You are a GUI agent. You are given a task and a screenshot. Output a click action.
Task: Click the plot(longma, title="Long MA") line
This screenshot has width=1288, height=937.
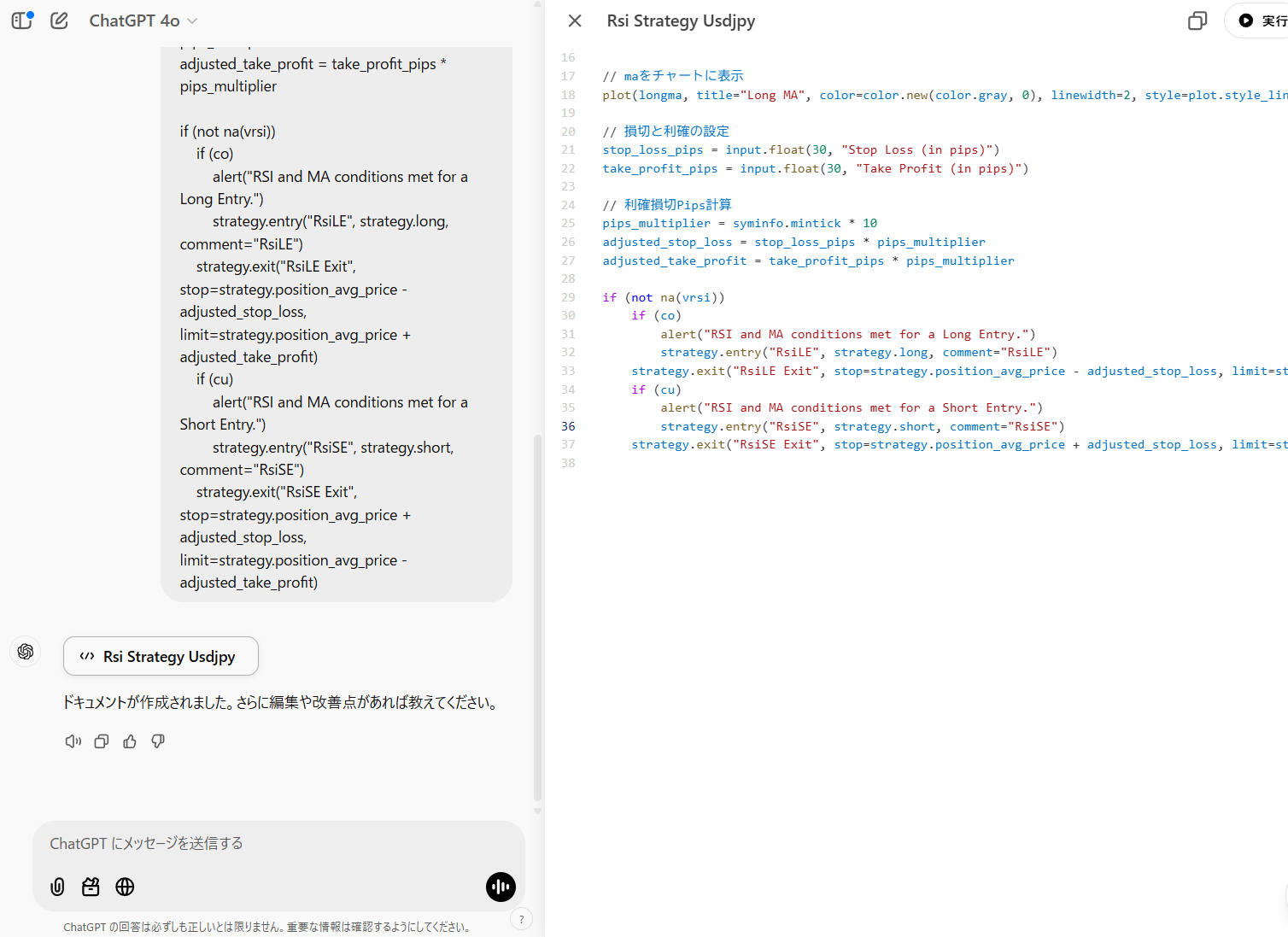pos(945,95)
